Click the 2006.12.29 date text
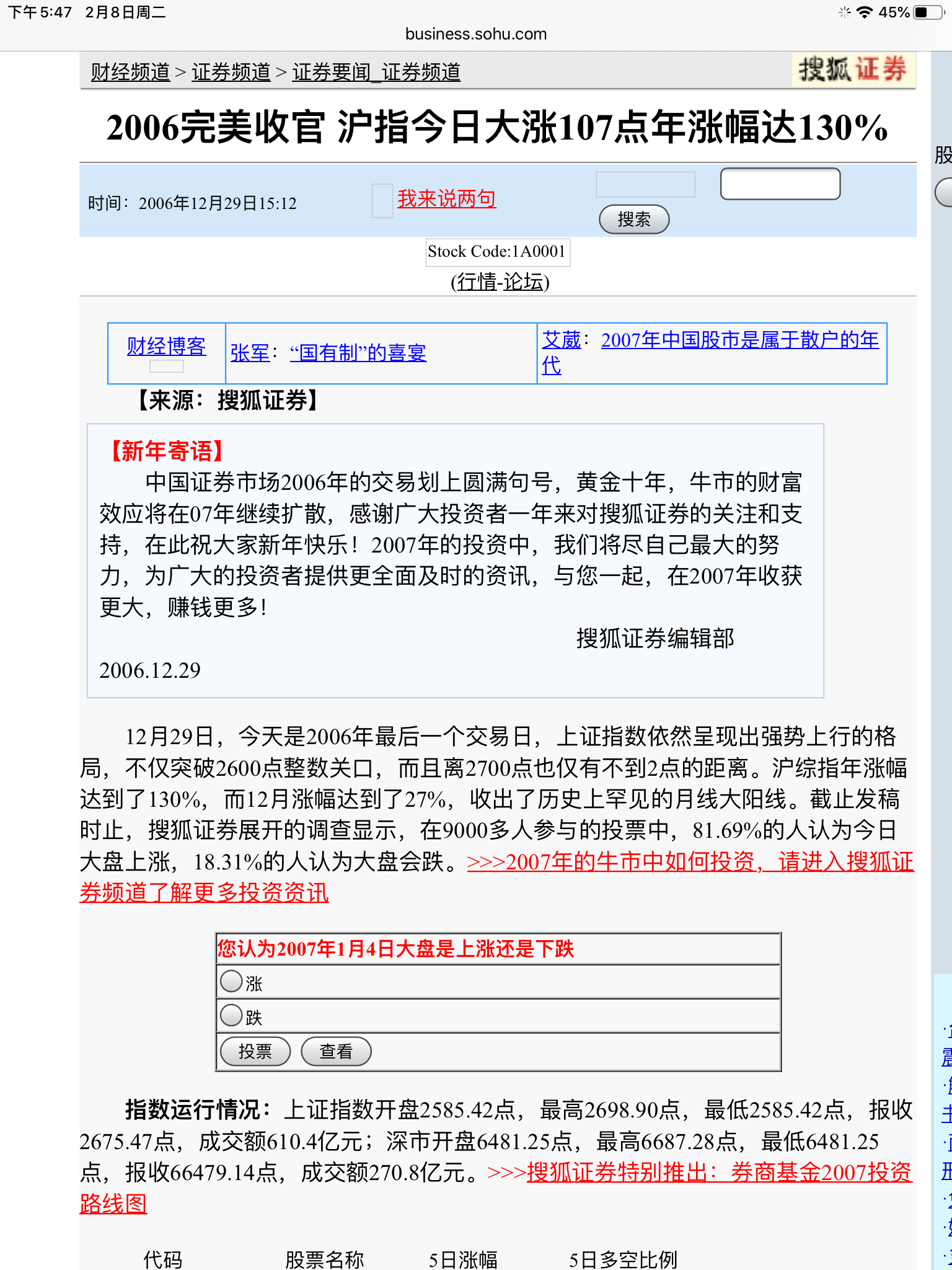This screenshot has height=1270, width=952. (x=150, y=670)
